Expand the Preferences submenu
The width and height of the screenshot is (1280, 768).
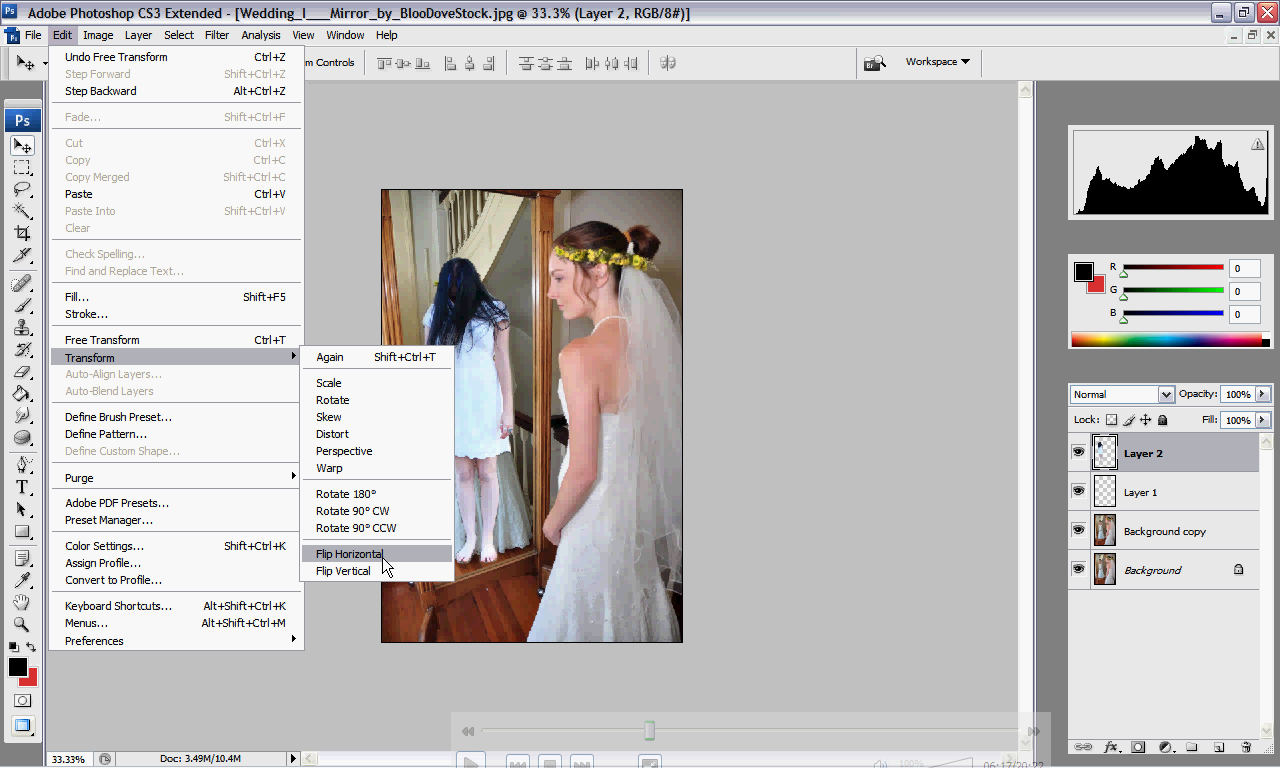point(176,641)
